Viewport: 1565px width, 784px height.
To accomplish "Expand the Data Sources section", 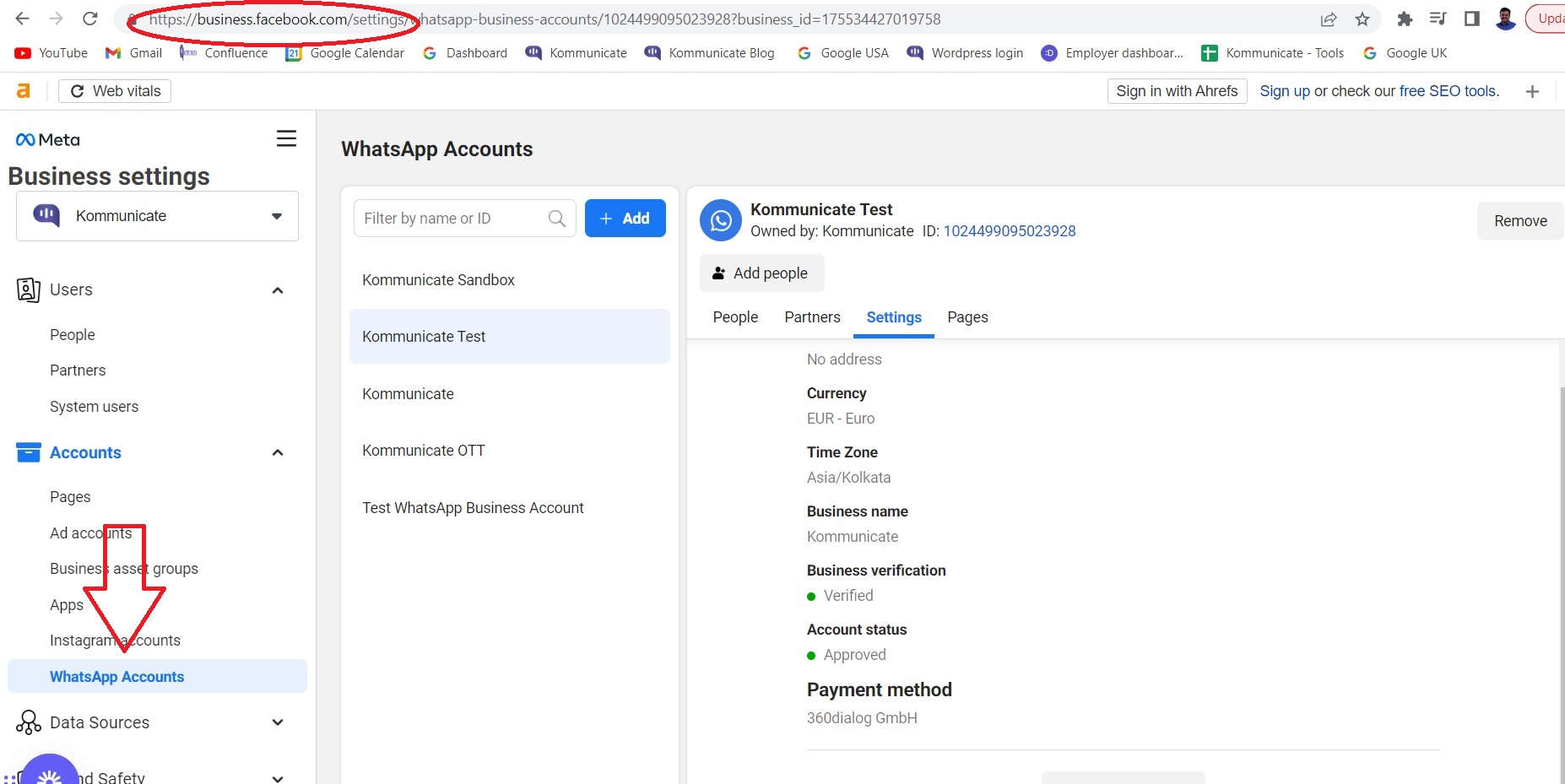I will (x=277, y=722).
